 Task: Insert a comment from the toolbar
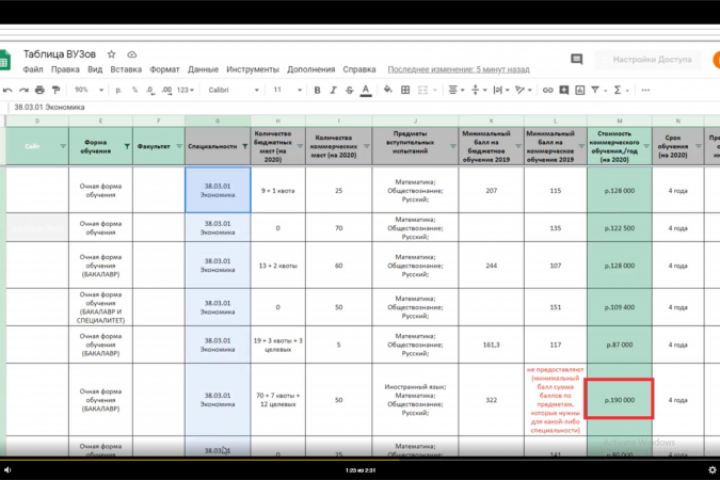[x=564, y=90]
